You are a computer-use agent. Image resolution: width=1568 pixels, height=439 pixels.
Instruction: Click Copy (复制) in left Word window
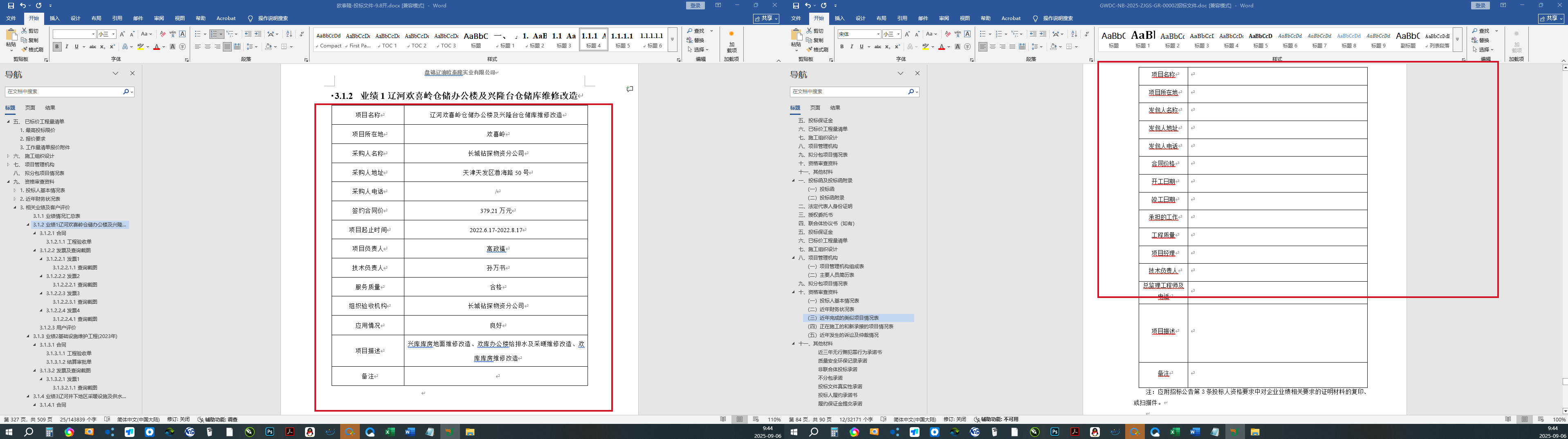(30, 40)
